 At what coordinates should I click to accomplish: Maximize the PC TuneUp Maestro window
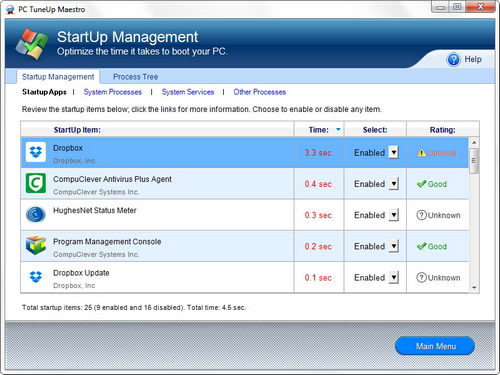pos(458,7)
